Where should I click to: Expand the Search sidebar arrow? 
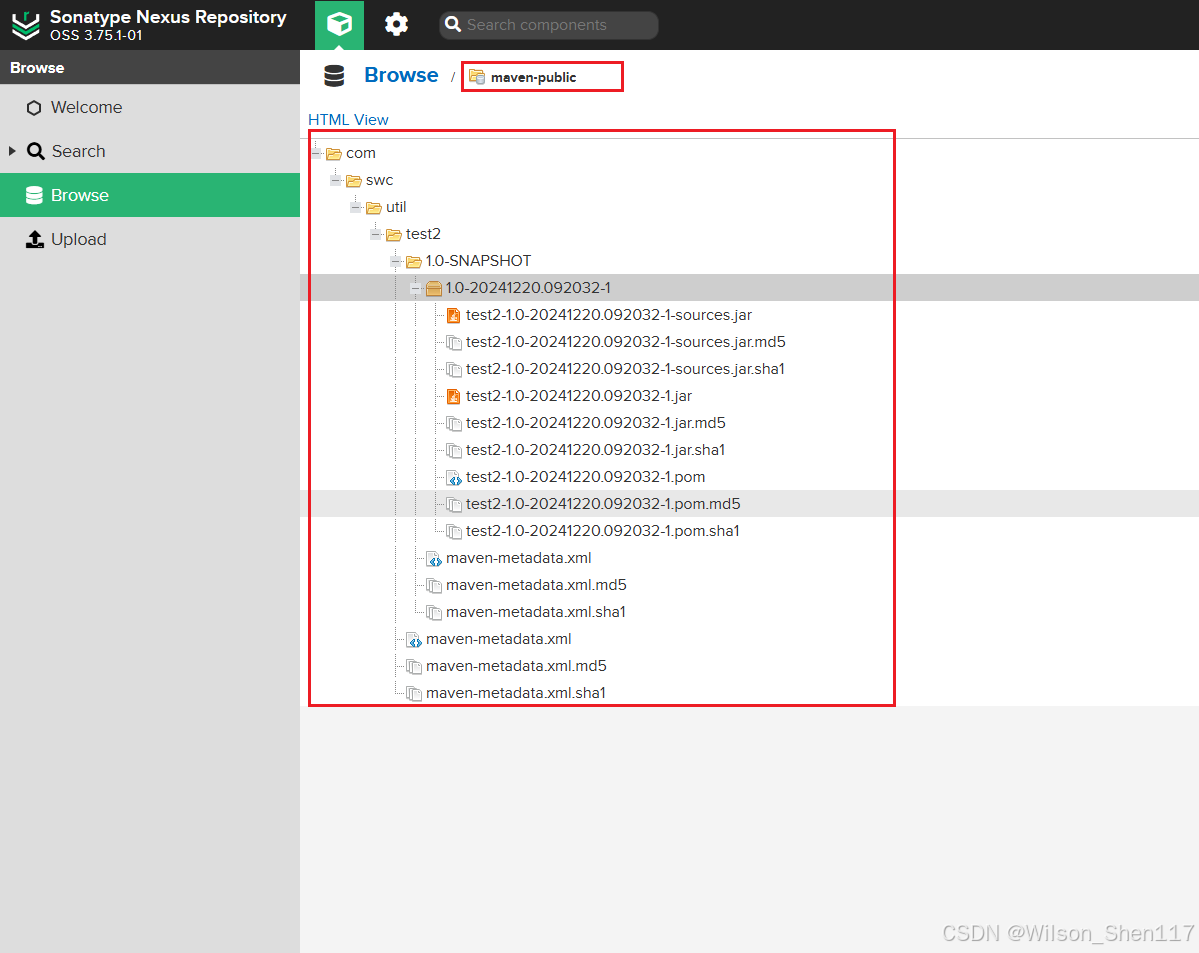(x=12, y=151)
